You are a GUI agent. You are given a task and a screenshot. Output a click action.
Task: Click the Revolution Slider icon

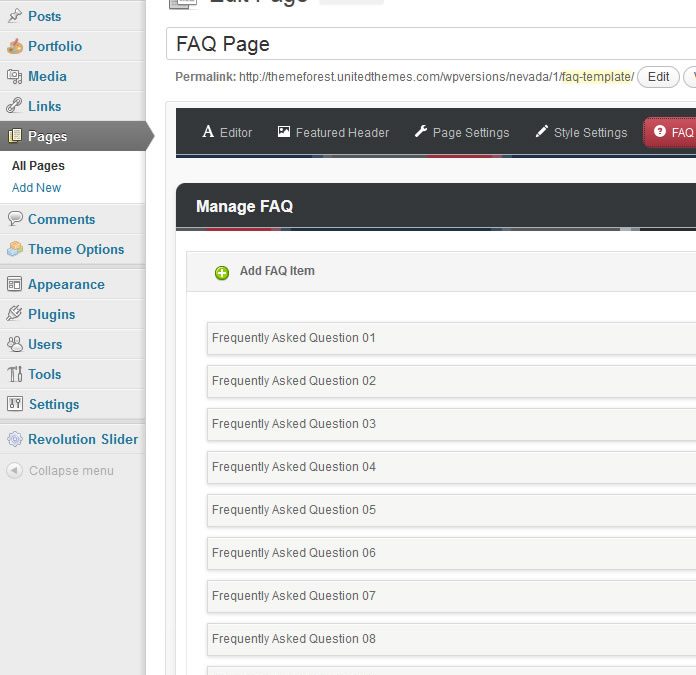[x=15, y=439]
